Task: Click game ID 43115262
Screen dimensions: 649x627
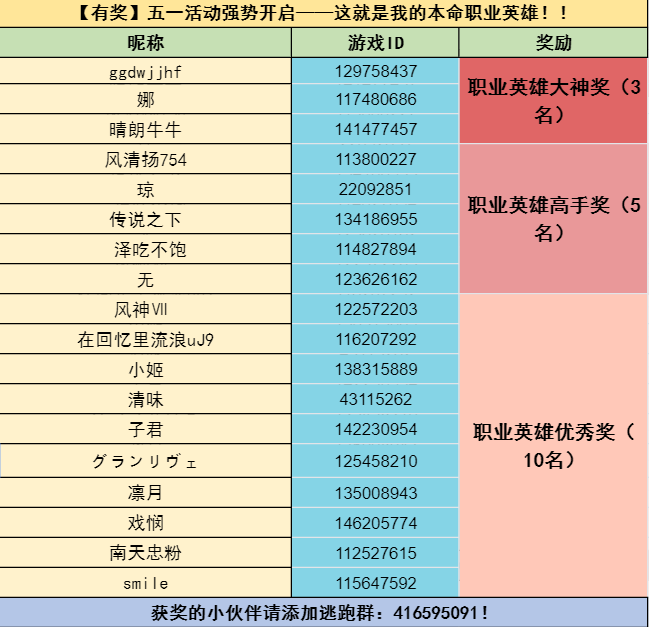Action: [x=375, y=399]
